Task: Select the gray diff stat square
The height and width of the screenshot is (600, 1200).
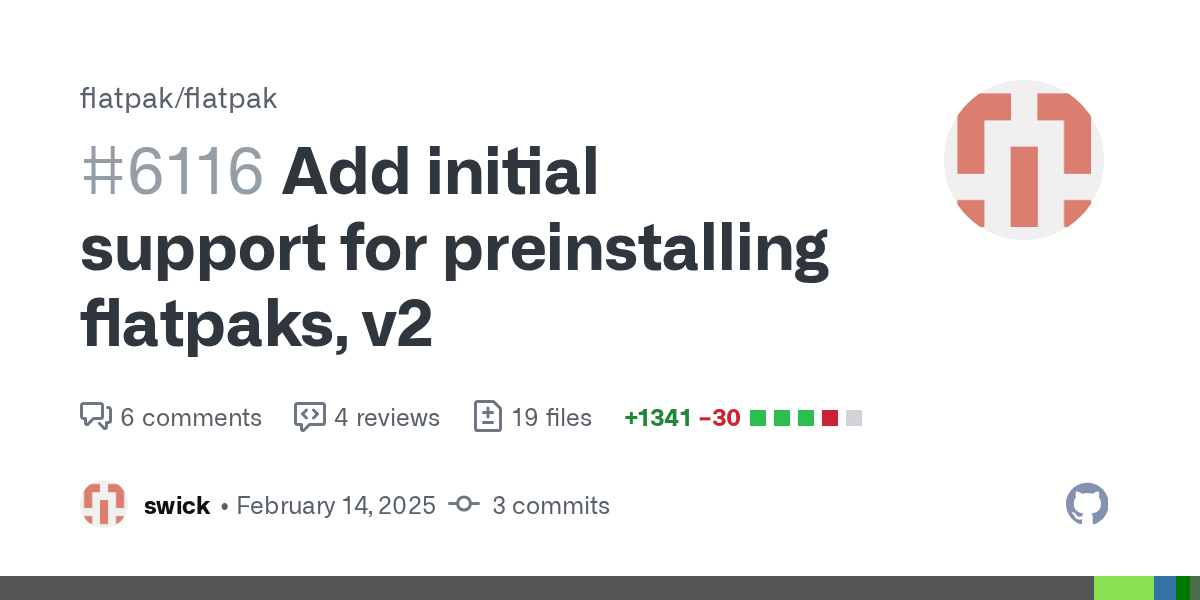Action: point(854,418)
